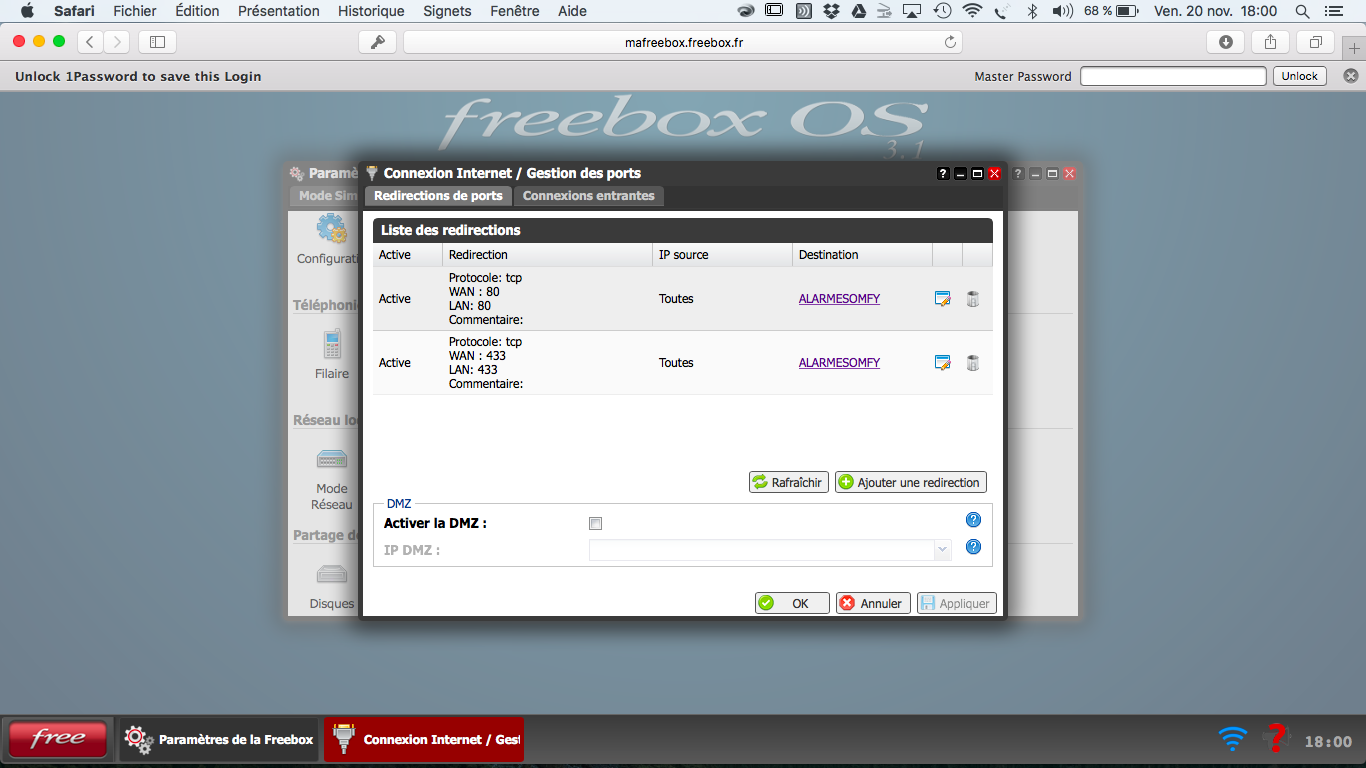Click the Destination column header
The height and width of the screenshot is (768, 1366).
click(862, 255)
